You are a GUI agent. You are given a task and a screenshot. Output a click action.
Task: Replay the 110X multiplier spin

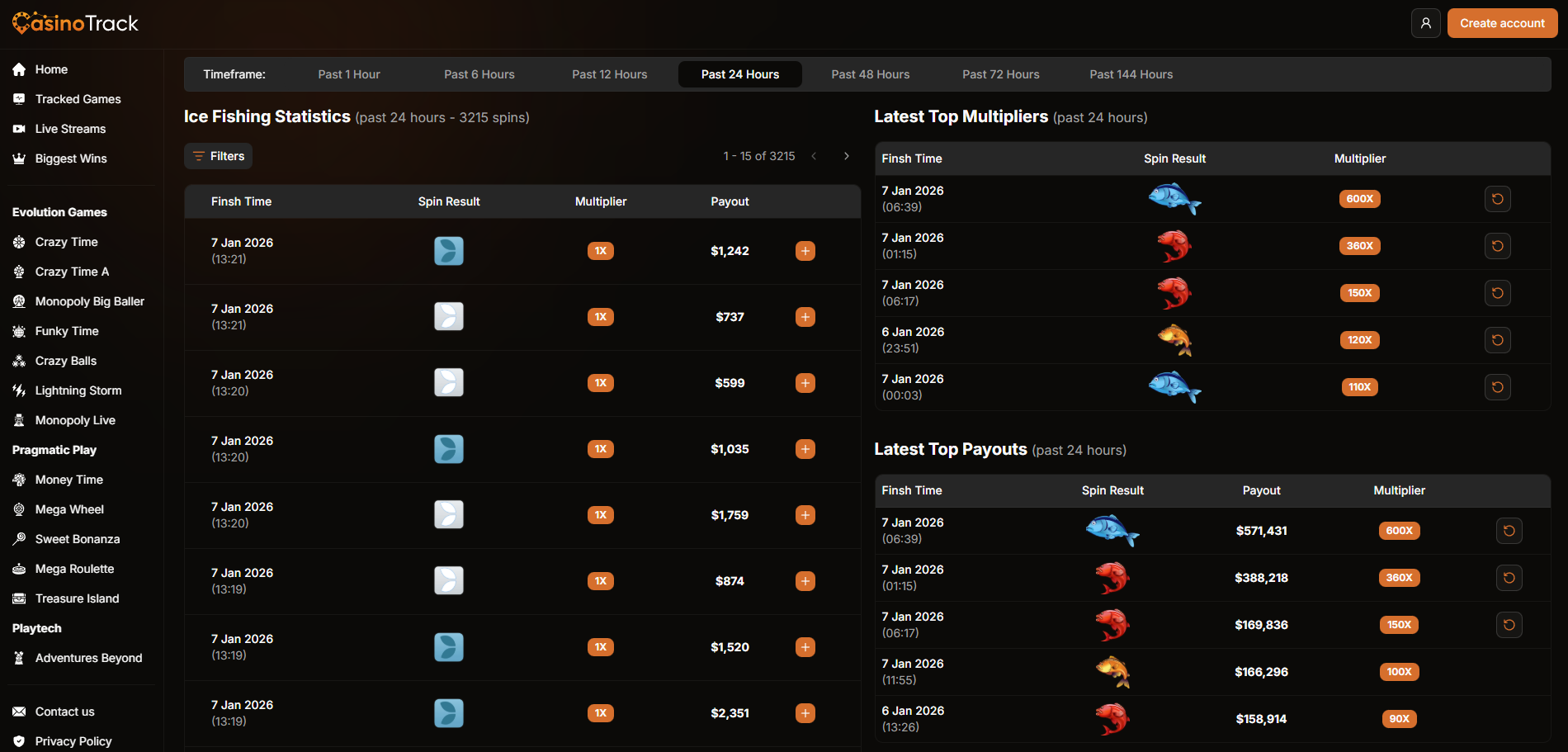tap(1498, 387)
